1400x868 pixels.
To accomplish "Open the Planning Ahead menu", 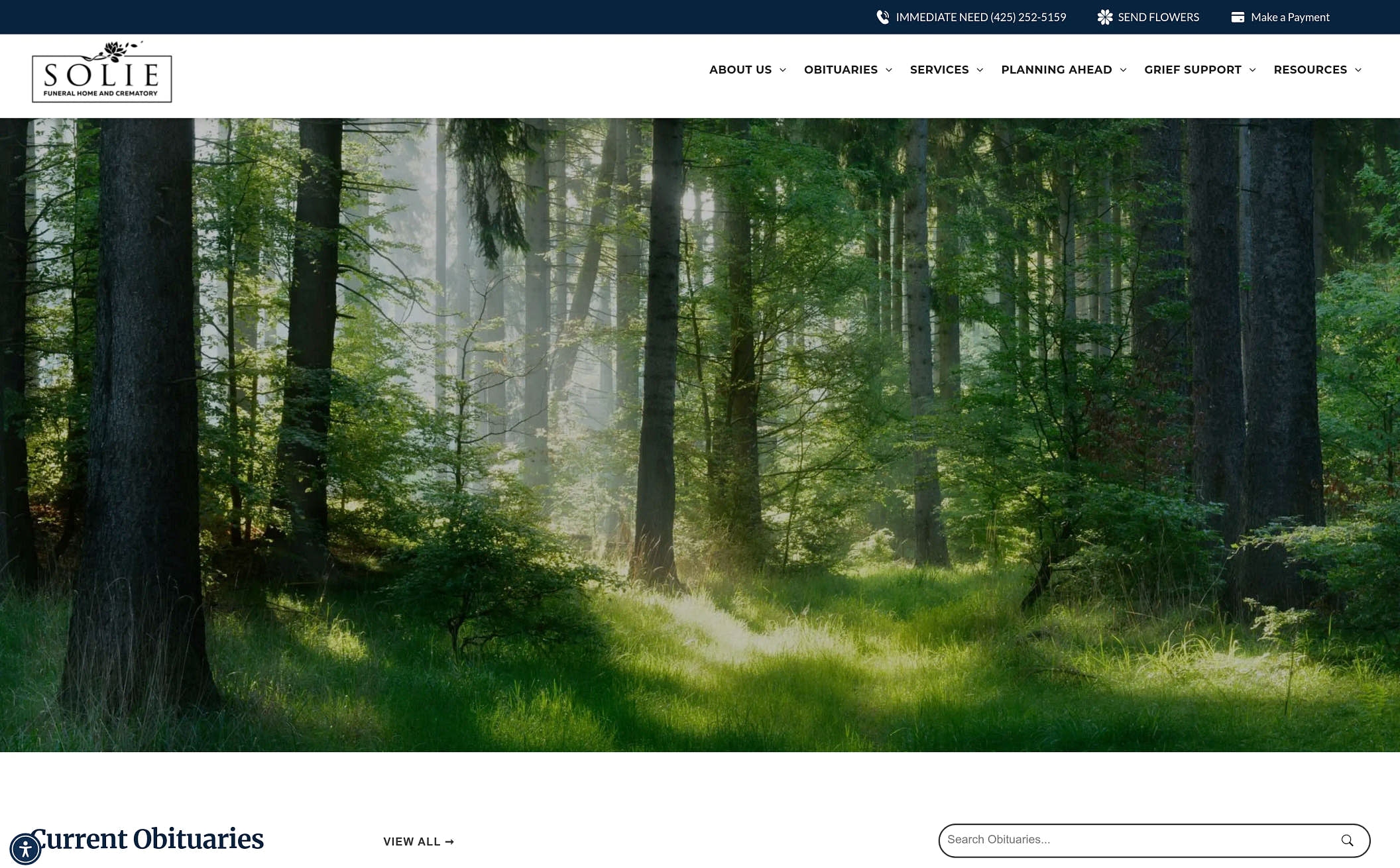I will coord(1056,70).
